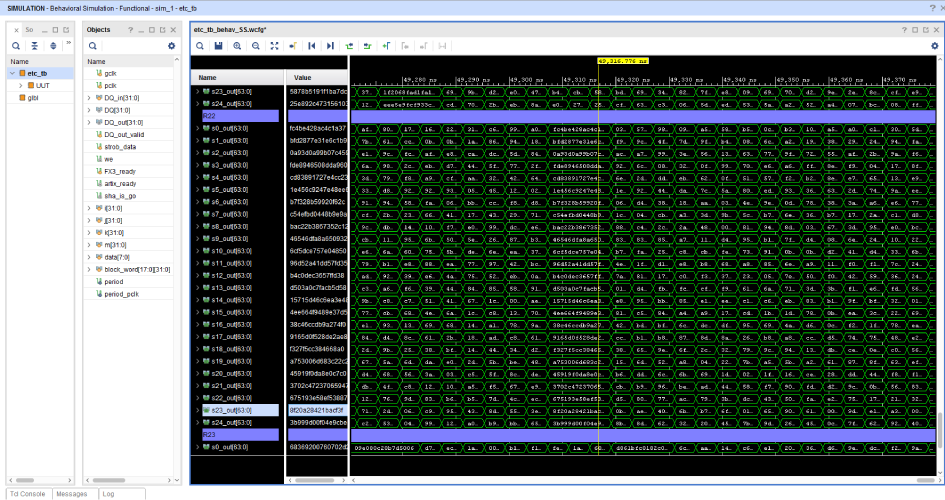The image size is (945, 500).
Task: Expand s0_out[63:0] under R22 divider
Action: pos(197,128)
